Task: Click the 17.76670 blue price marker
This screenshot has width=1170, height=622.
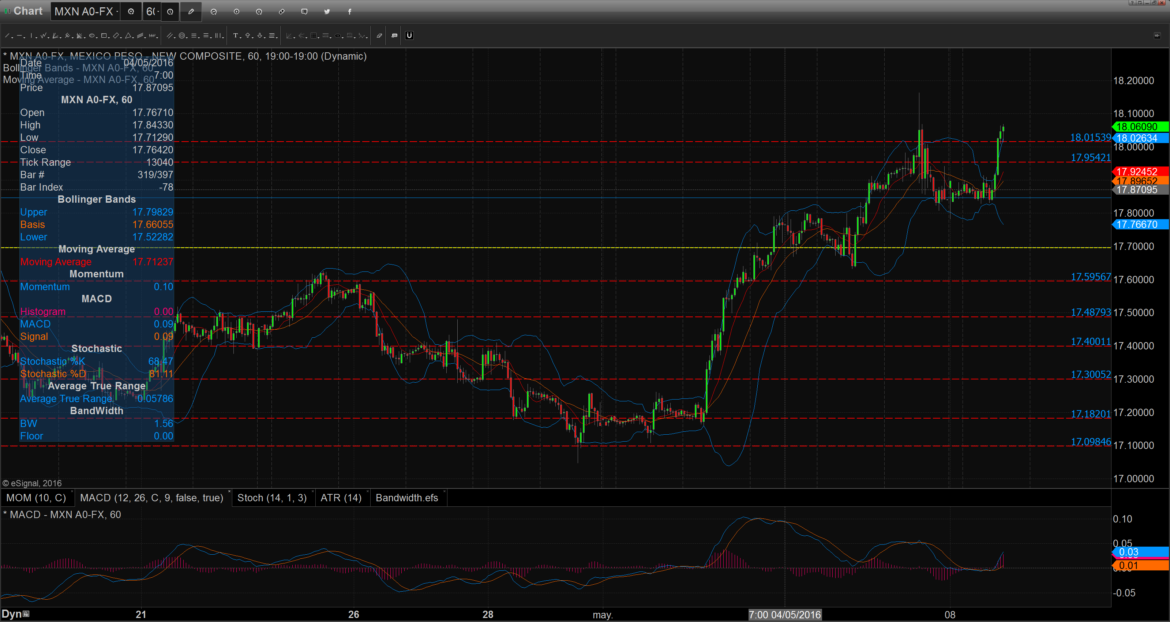Action: (1140, 224)
